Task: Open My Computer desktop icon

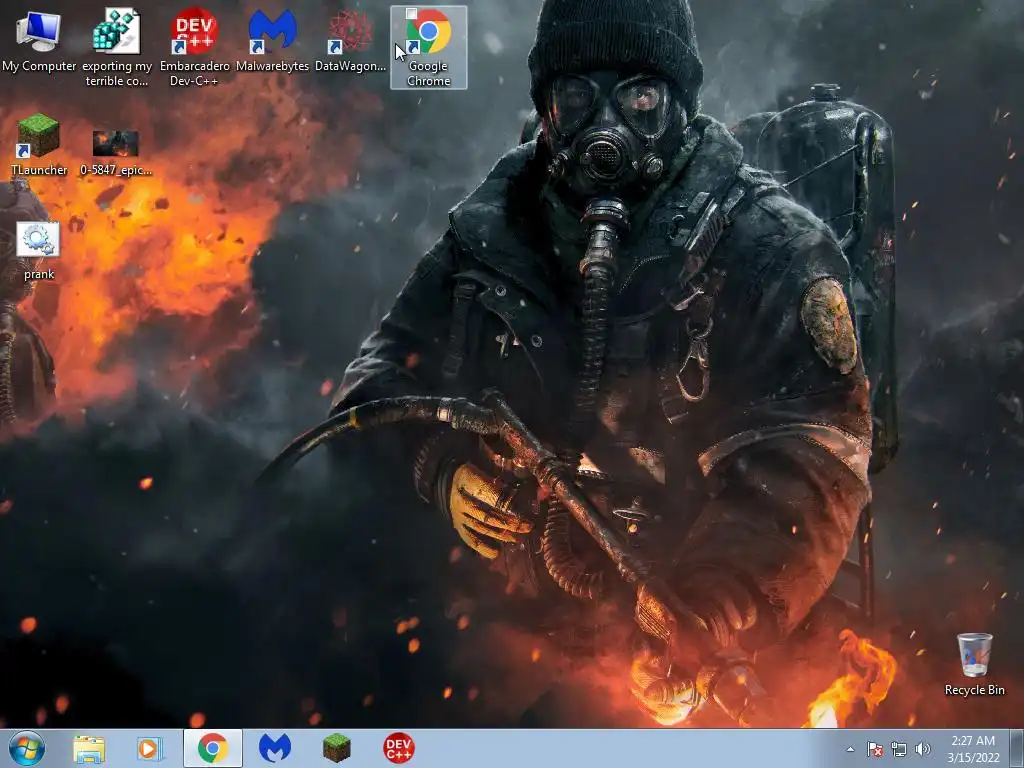Action: pyautogui.click(x=39, y=42)
